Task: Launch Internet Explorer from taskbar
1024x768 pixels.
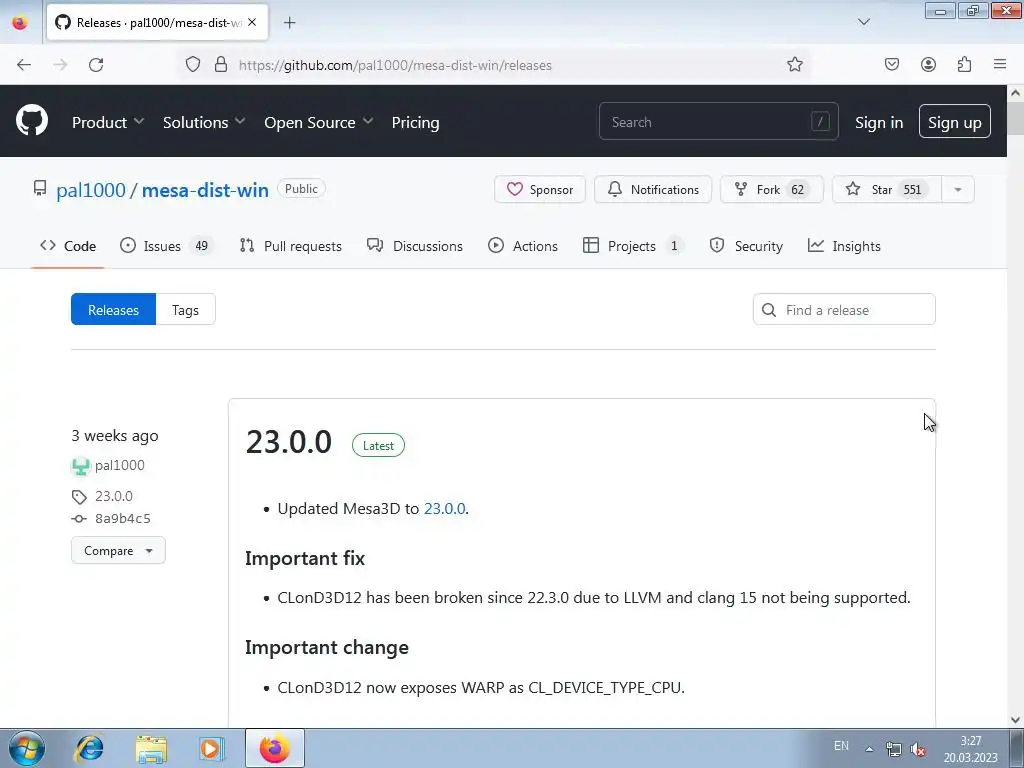Action: pos(89,748)
